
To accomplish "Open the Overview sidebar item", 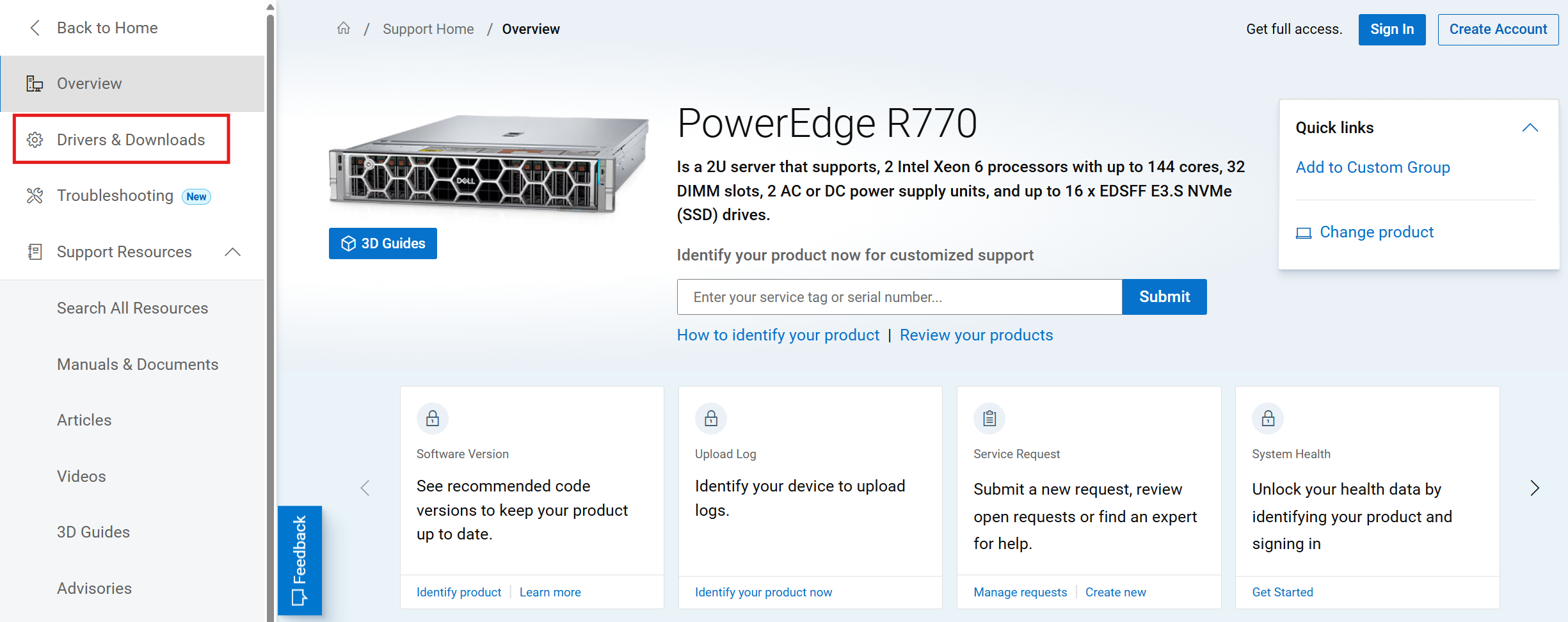I will (90, 84).
